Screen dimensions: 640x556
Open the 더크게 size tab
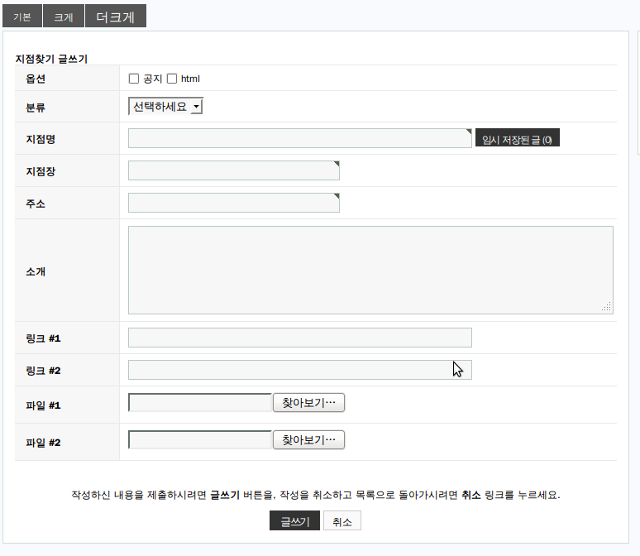[x=115, y=17]
